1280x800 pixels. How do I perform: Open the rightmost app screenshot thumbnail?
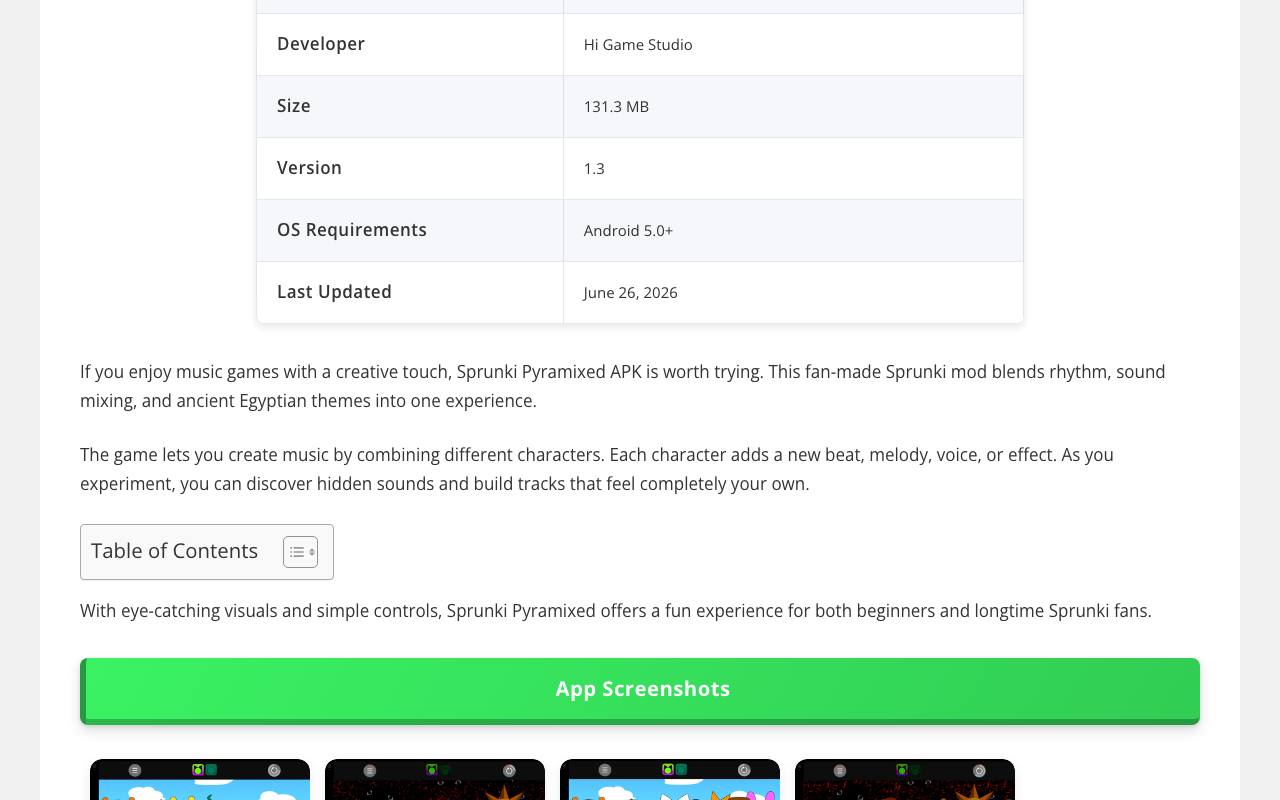[x=905, y=780]
